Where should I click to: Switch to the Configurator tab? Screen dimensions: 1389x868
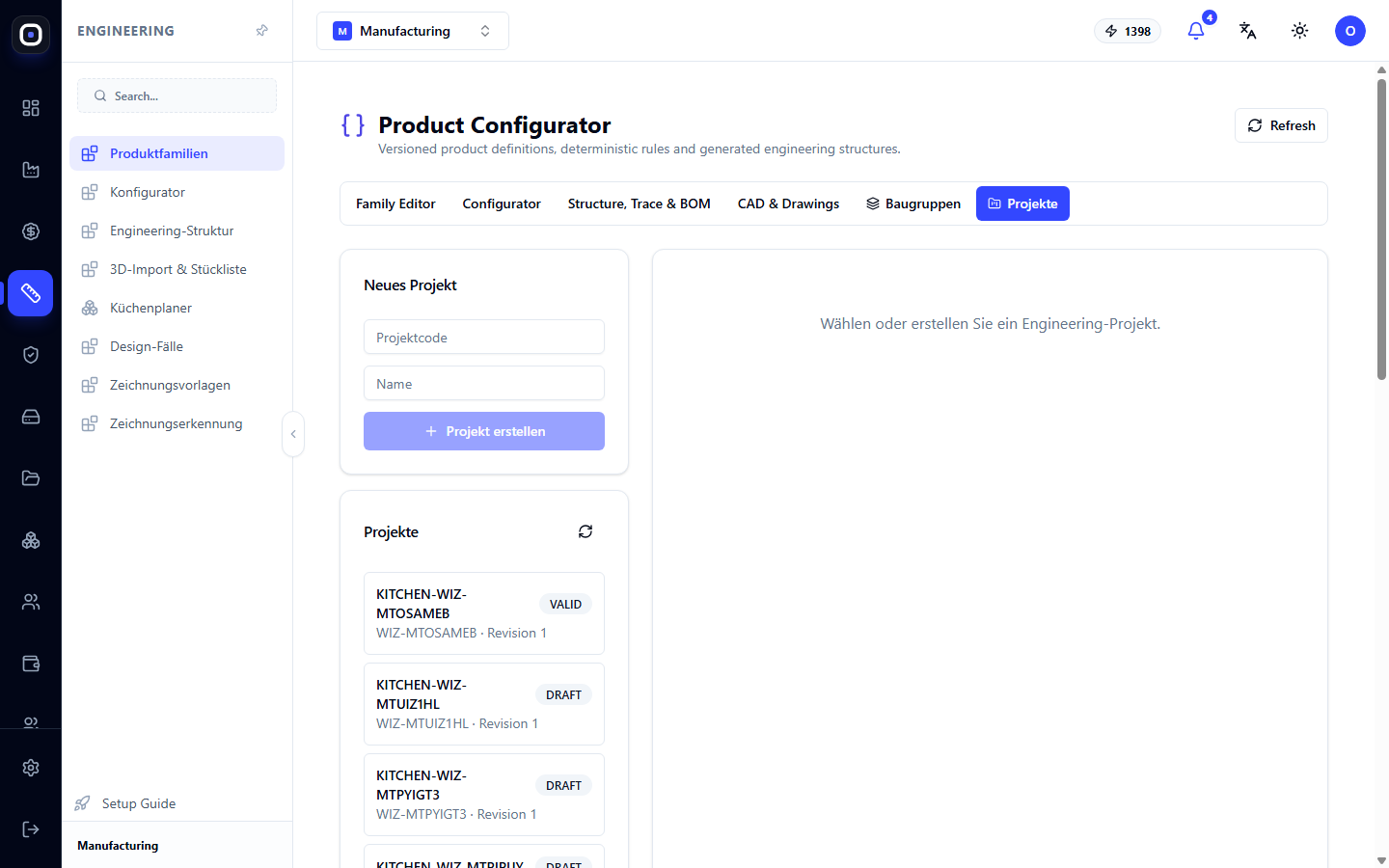click(x=502, y=203)
